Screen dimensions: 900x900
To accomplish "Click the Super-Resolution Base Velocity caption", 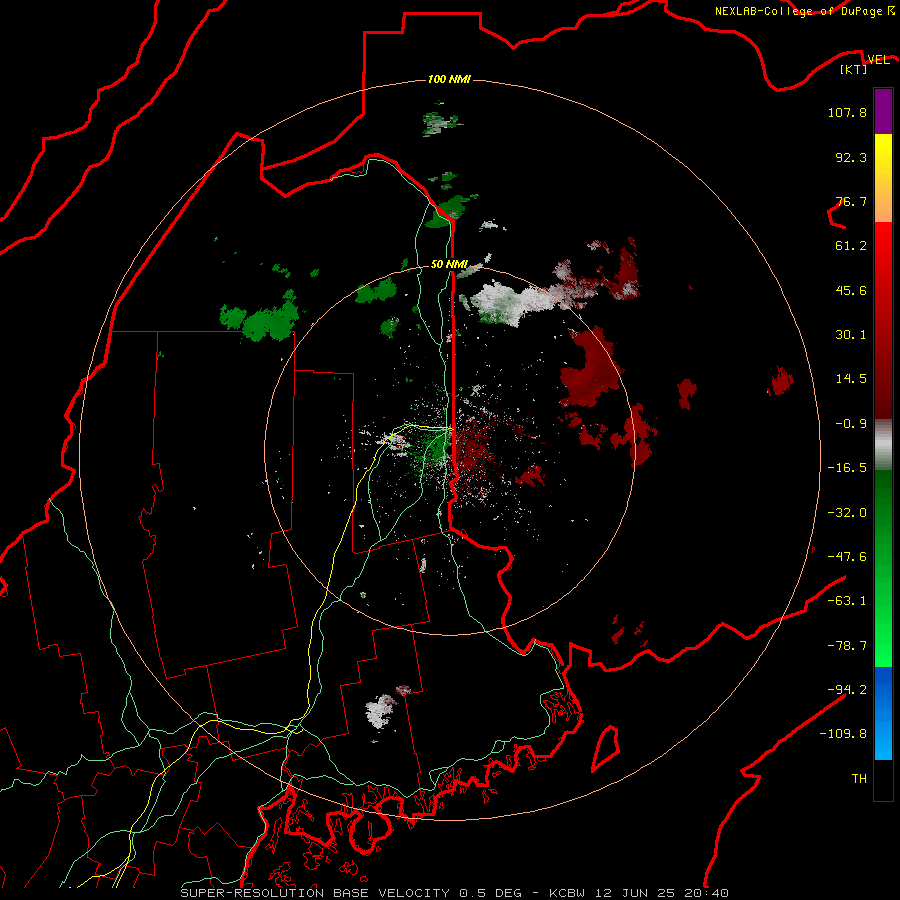I will 455,893.
